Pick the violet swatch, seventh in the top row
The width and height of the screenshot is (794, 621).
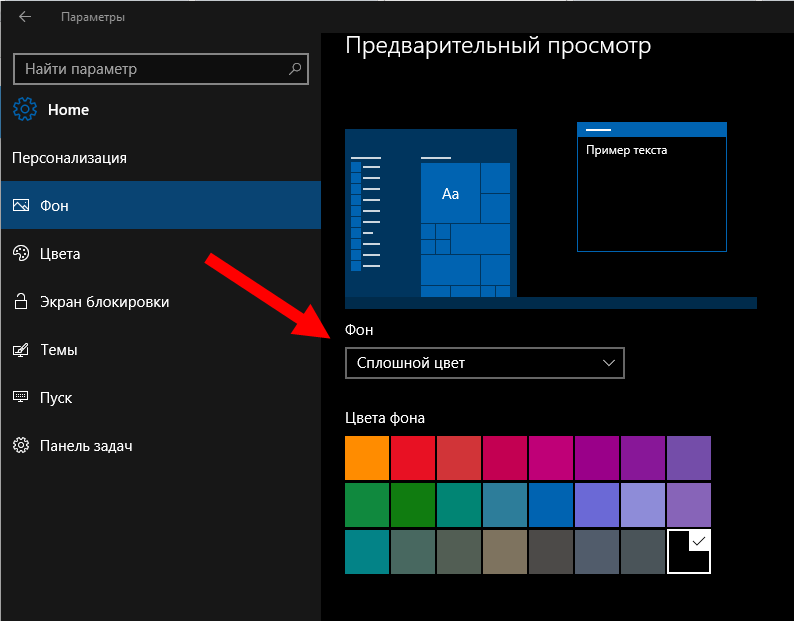click(x=643, y=458)
